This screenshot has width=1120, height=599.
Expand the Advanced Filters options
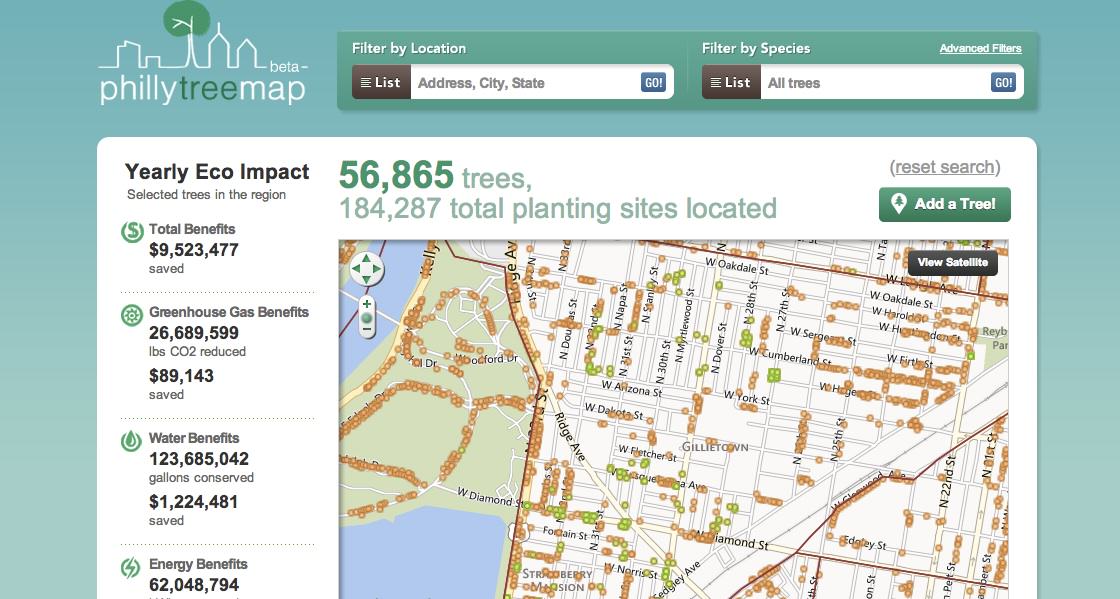coord(980,48)
